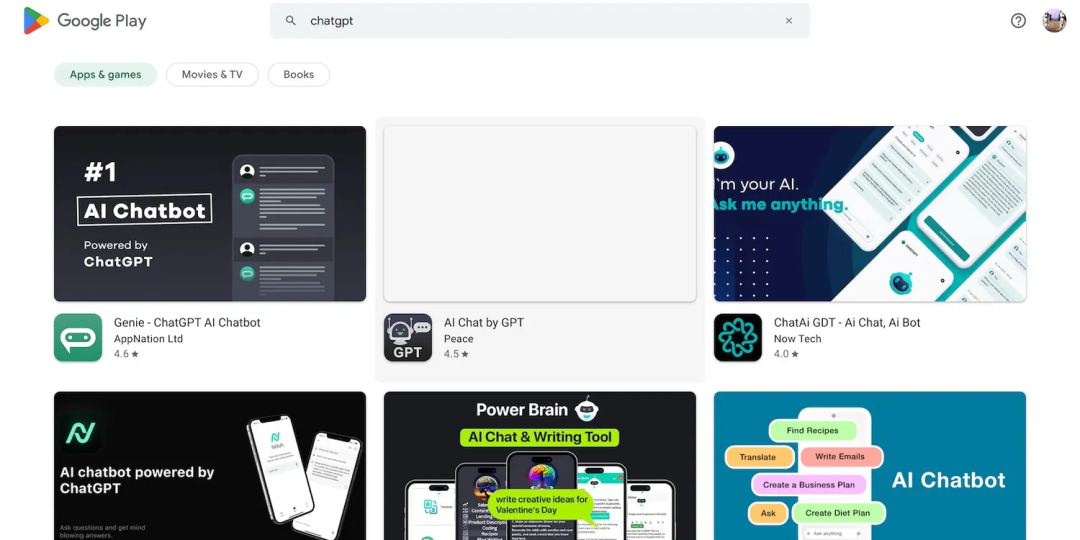Open the teal AI Chatbot banner
The height and width of the screenshot is (540, 1080).
[x=870, y=466]
